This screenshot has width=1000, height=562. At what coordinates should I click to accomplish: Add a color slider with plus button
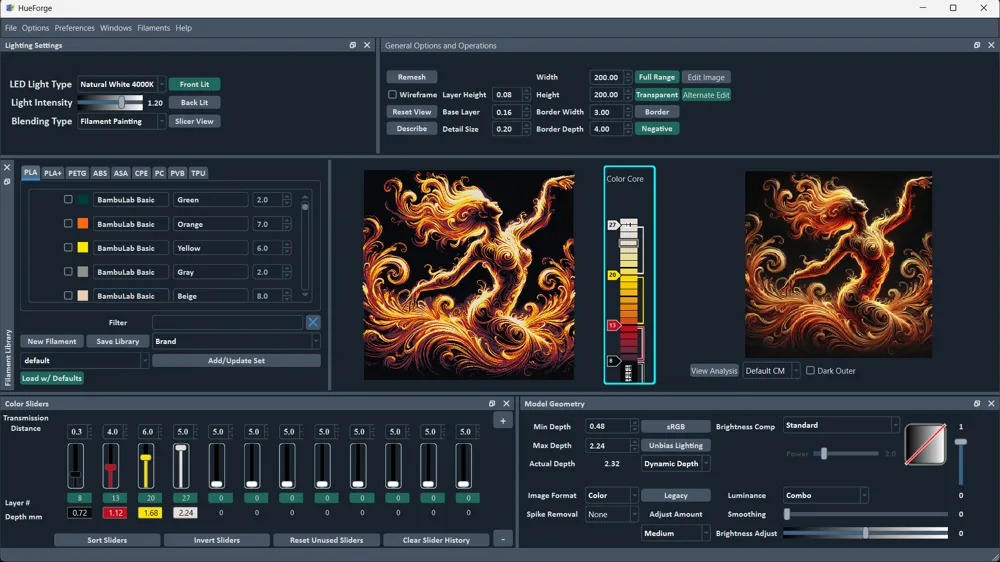point(503,421)
